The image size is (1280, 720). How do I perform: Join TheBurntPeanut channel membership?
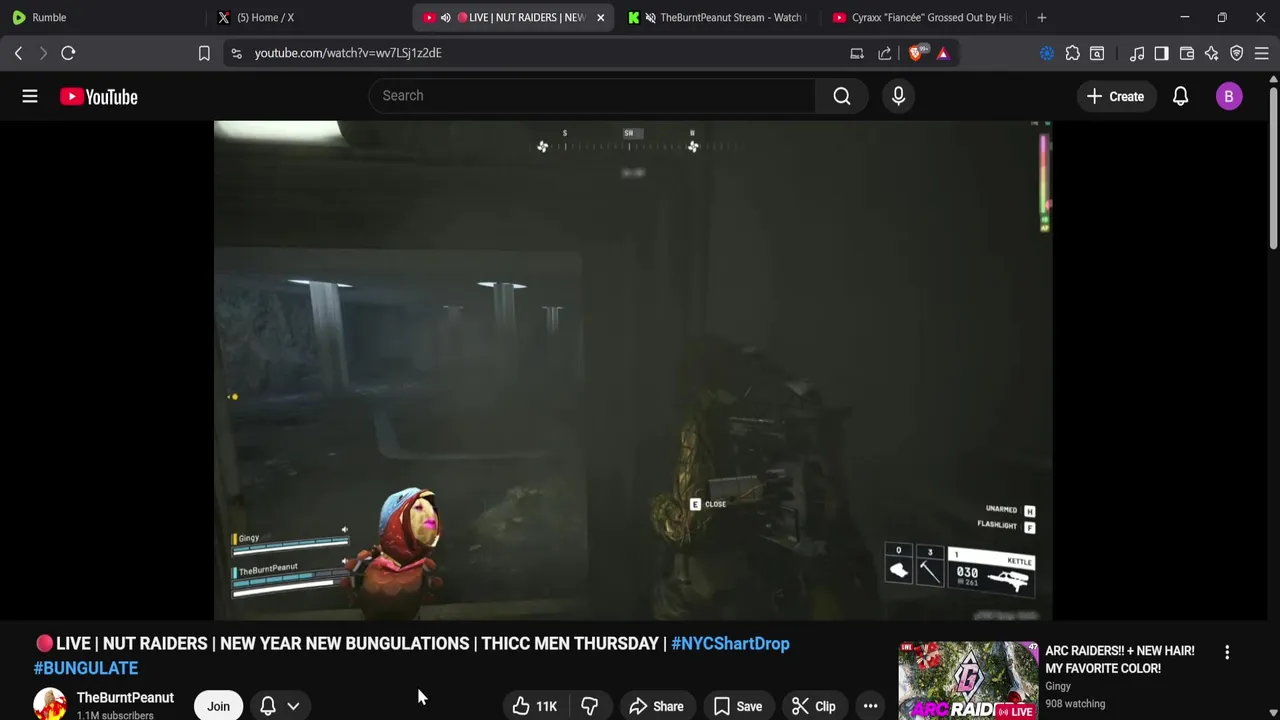(218, 706)
